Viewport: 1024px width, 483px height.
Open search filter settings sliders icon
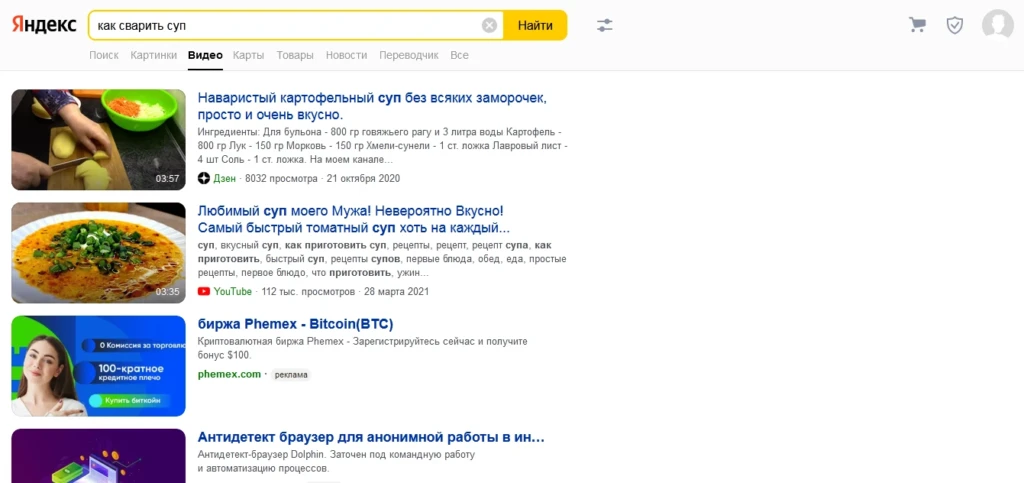point(605,25)
